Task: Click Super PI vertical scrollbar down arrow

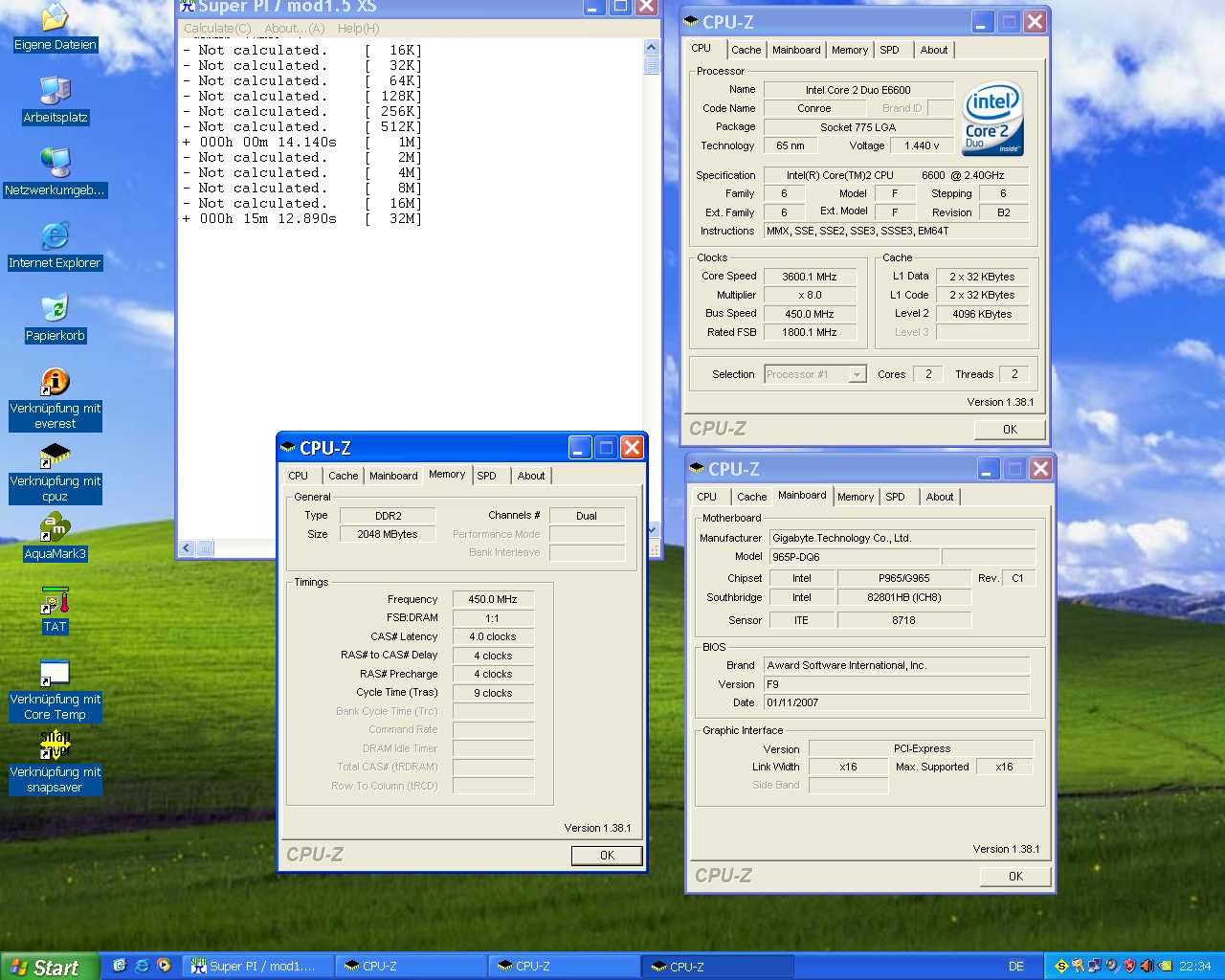Action: (x=652, y=529)
